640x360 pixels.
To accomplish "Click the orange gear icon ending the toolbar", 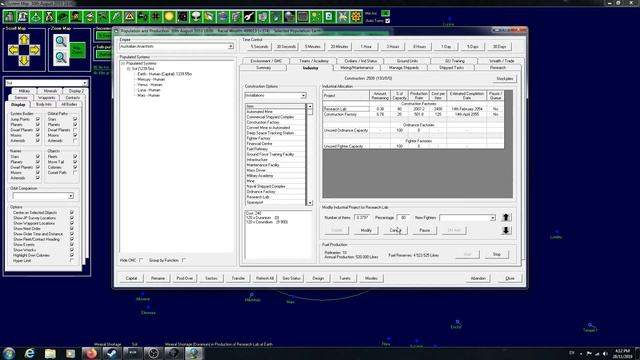I will pos(356,17).
